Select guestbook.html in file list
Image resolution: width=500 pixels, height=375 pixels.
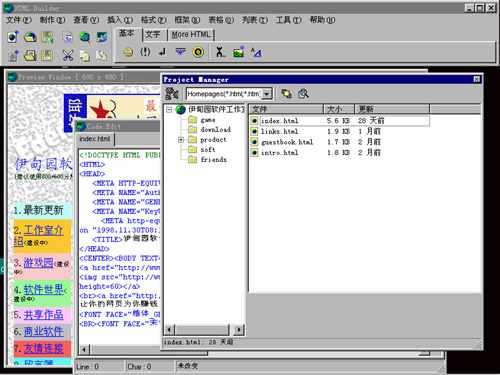287,142
